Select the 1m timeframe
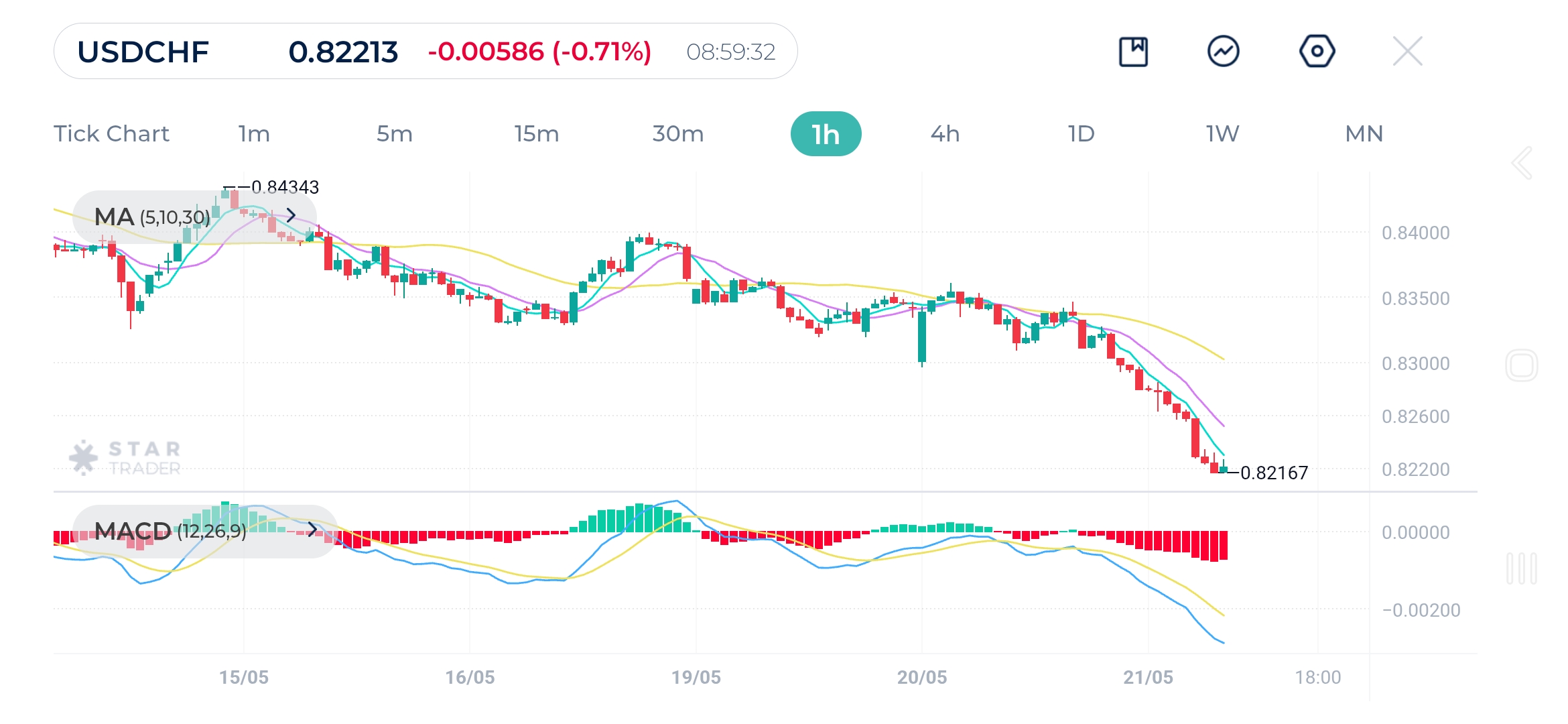 coord(254,134)
